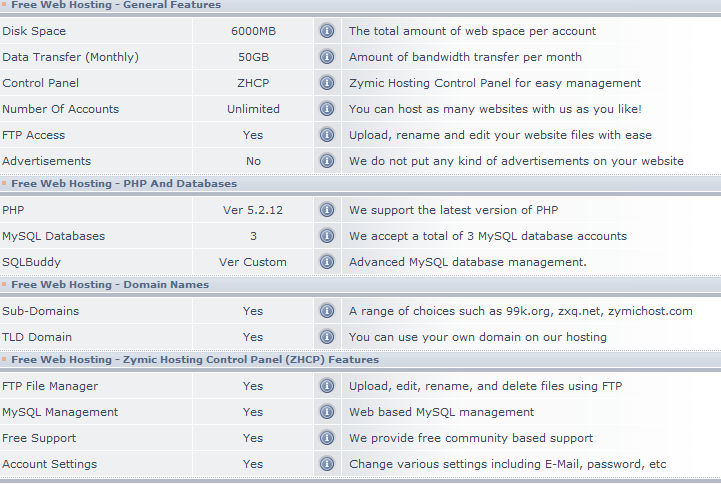Screen dimensions: 721x484
Task: Click the 'Ver Custom' SQLBuddy value
Action: 253,262
